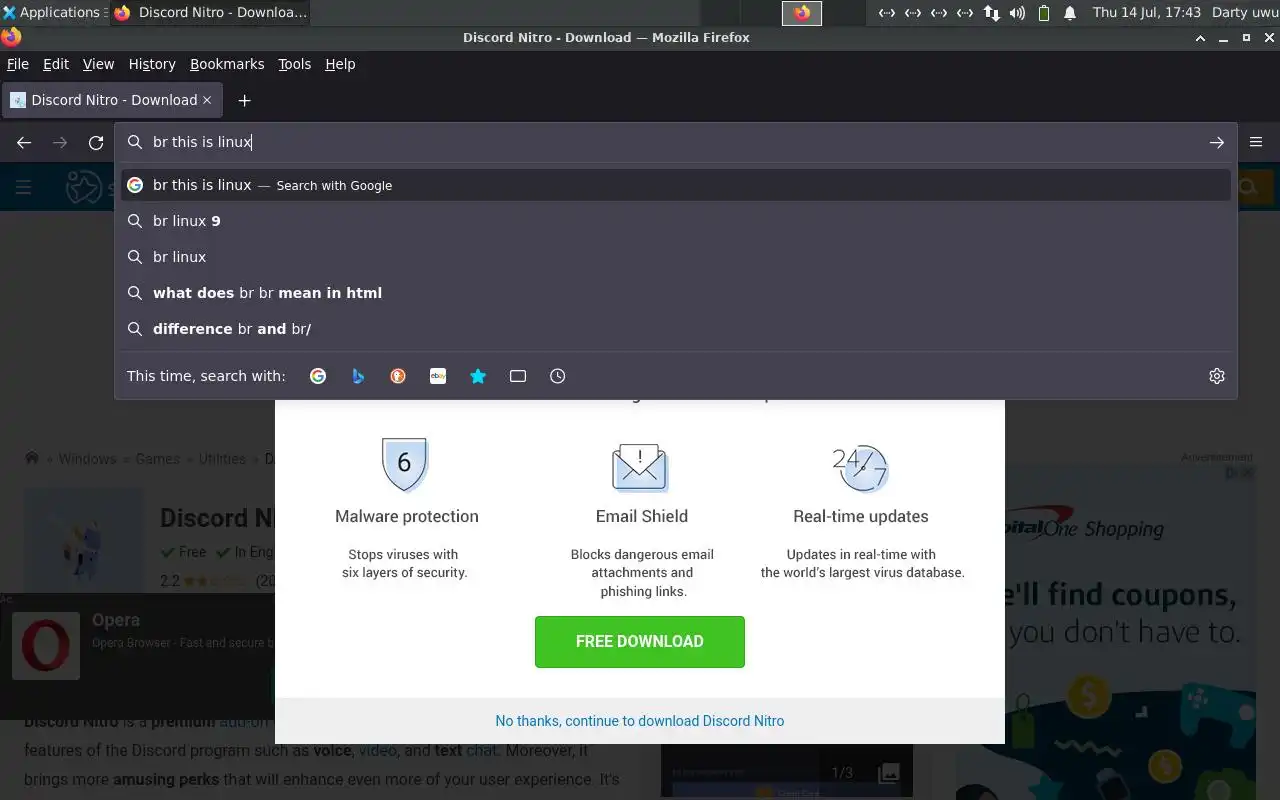
Task: Click the Firefox icon in the panel tray
Action: pyautogui.click(x=802, y=13)
